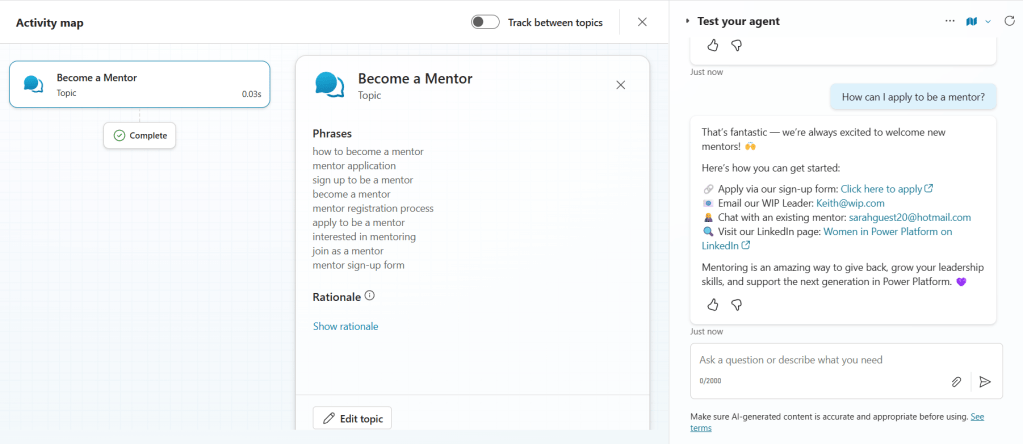Click the Rationale info icon
The image size is (1023, 444).
(x=369, y=295)
